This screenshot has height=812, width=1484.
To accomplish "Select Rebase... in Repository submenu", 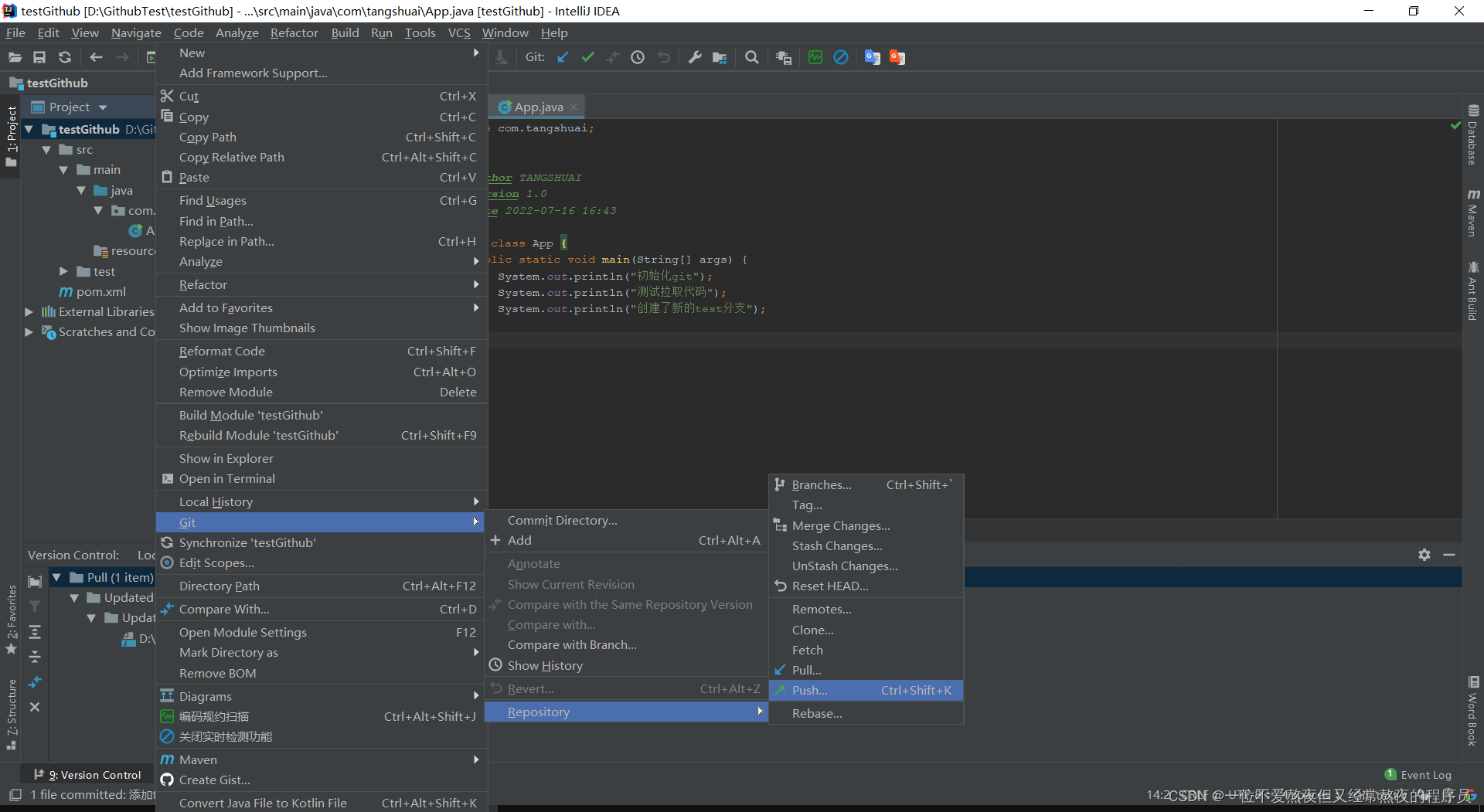I will pyautogui.click(x=866, y=714).
